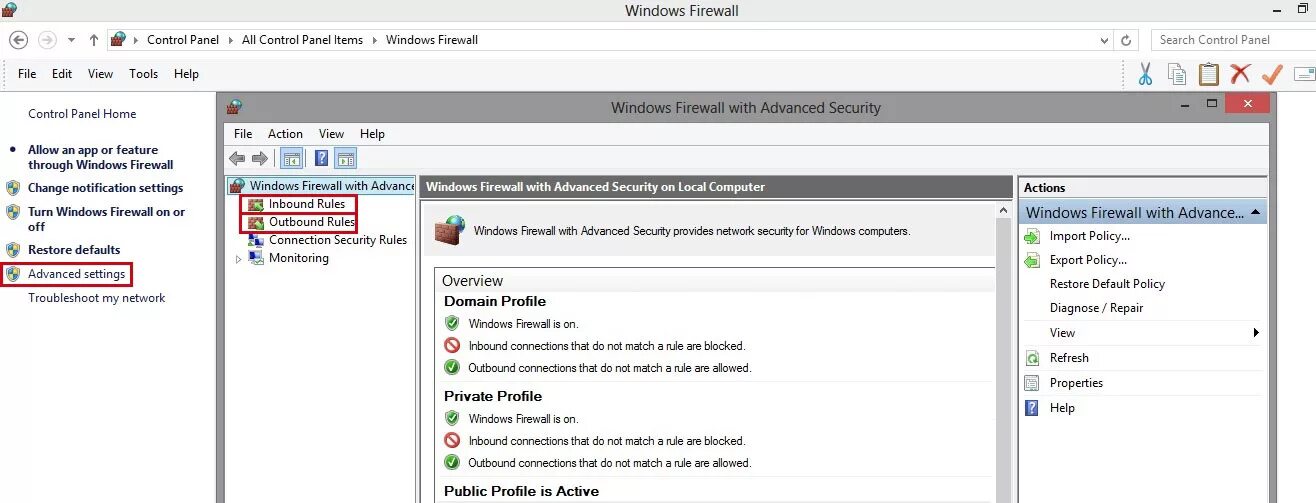1316x503 pixels.
Task: Click the red X Delete icon
Action: [x=1241, y=74]
